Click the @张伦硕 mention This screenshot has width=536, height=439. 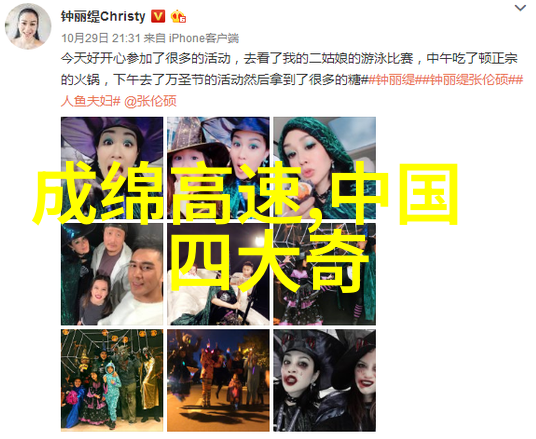click(150, 101)
